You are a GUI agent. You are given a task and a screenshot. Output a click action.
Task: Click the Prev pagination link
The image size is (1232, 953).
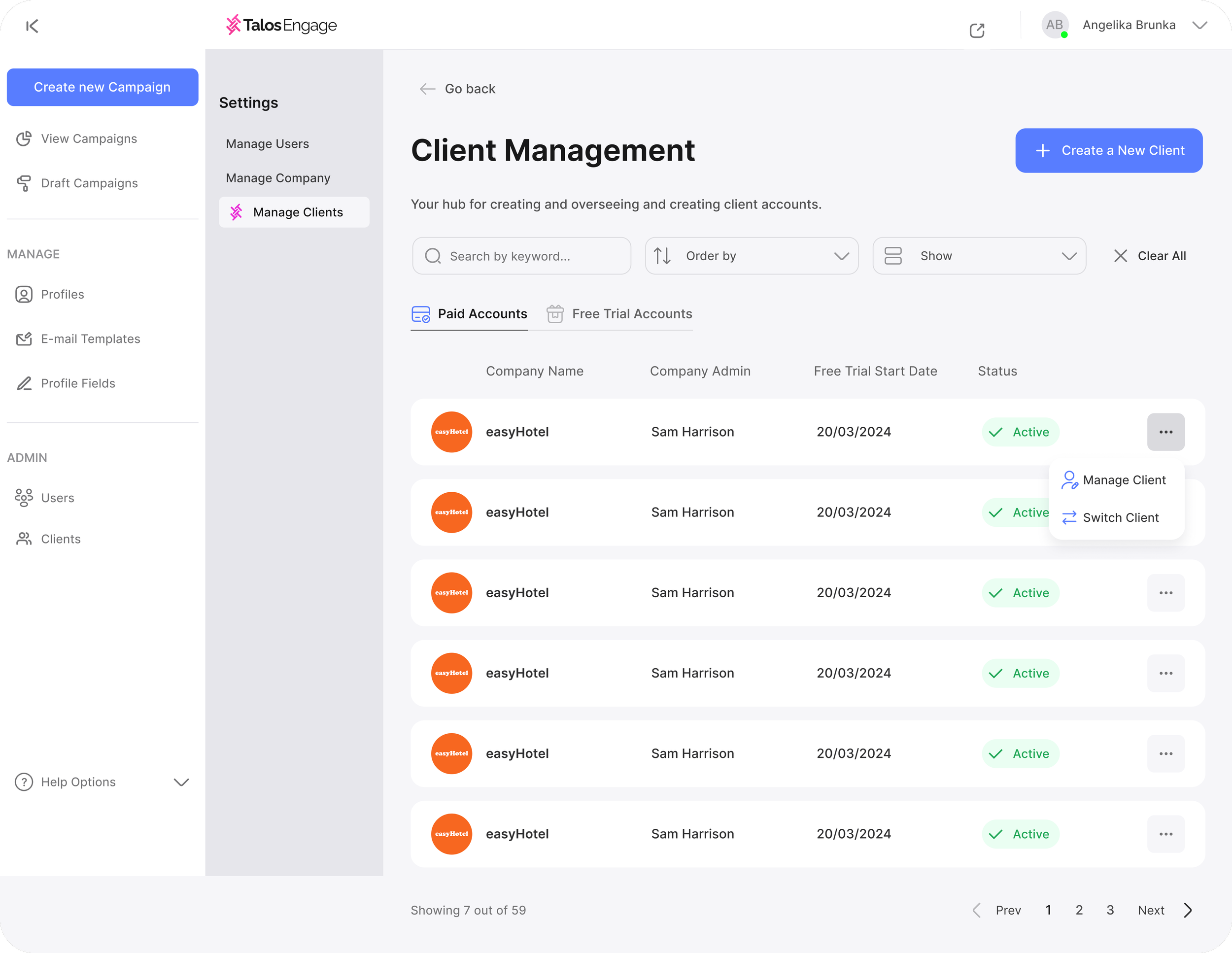[x=1008, y=910]
